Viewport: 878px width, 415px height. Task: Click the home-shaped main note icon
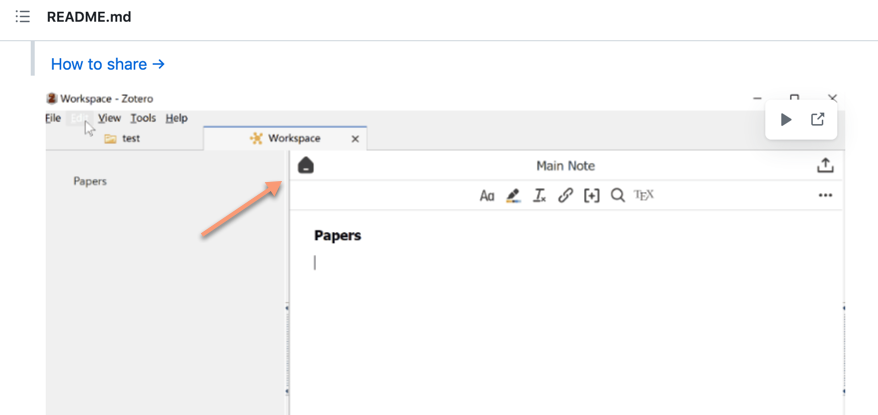[x=306, y=165]
